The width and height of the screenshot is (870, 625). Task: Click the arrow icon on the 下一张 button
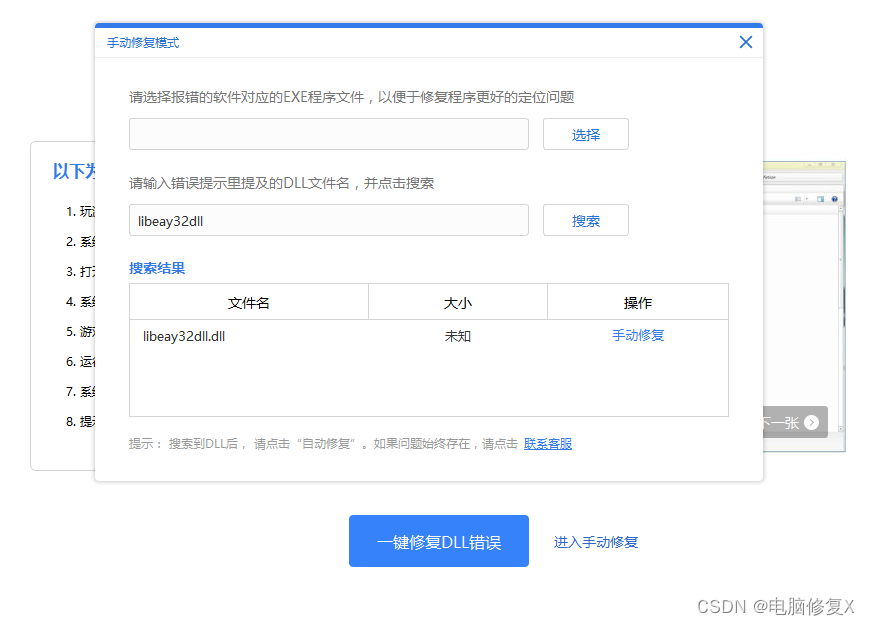click(811, 422)
